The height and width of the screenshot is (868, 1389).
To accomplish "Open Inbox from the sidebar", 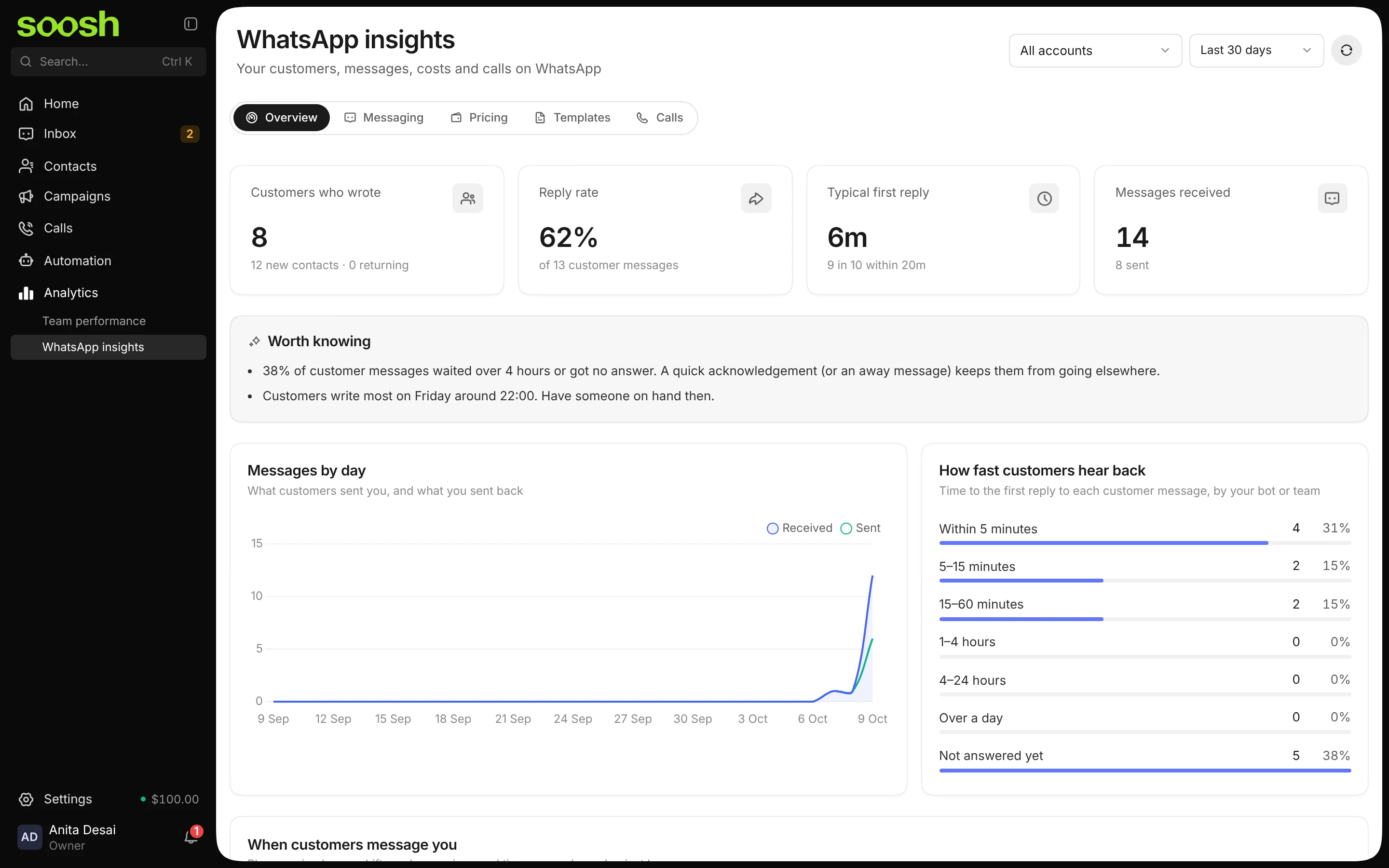I will click(109, 134).
